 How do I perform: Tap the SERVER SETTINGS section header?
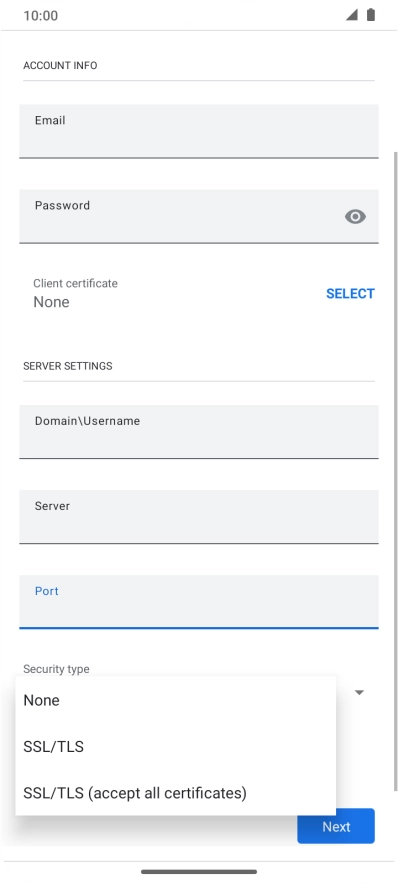(68, 366)
